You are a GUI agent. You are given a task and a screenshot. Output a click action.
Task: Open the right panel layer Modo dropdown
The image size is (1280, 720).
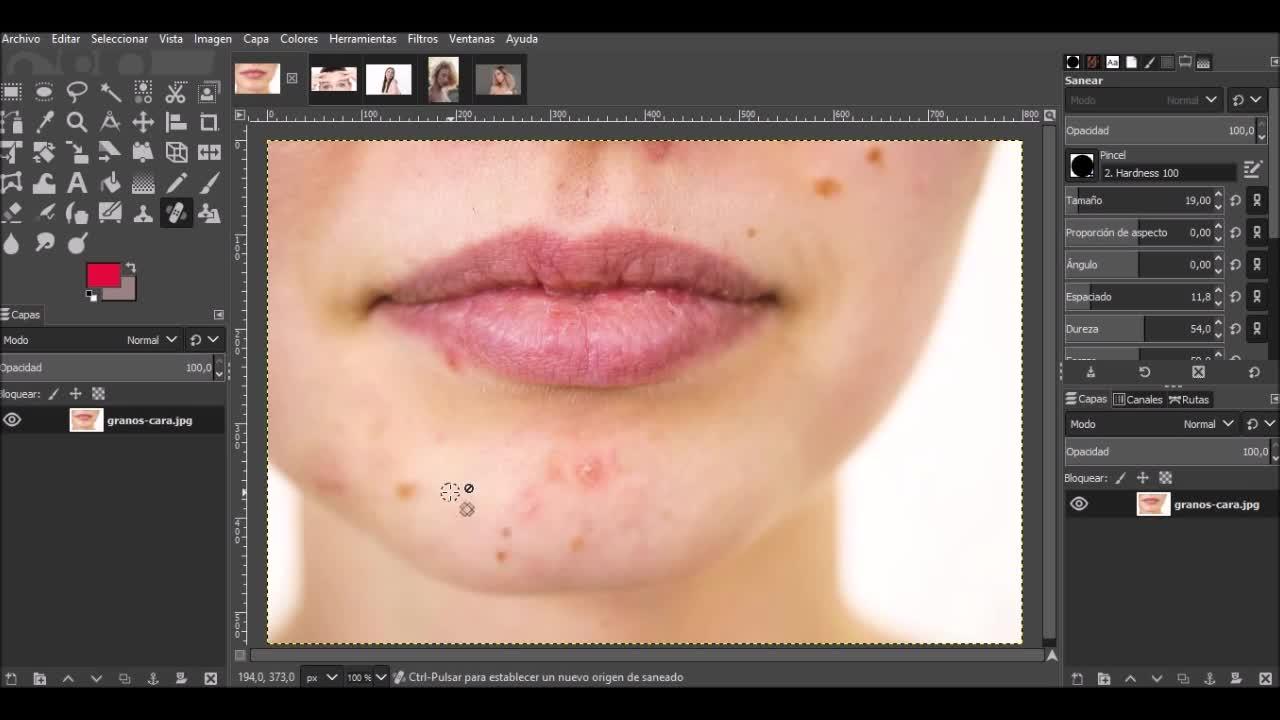coord(1208,424)
